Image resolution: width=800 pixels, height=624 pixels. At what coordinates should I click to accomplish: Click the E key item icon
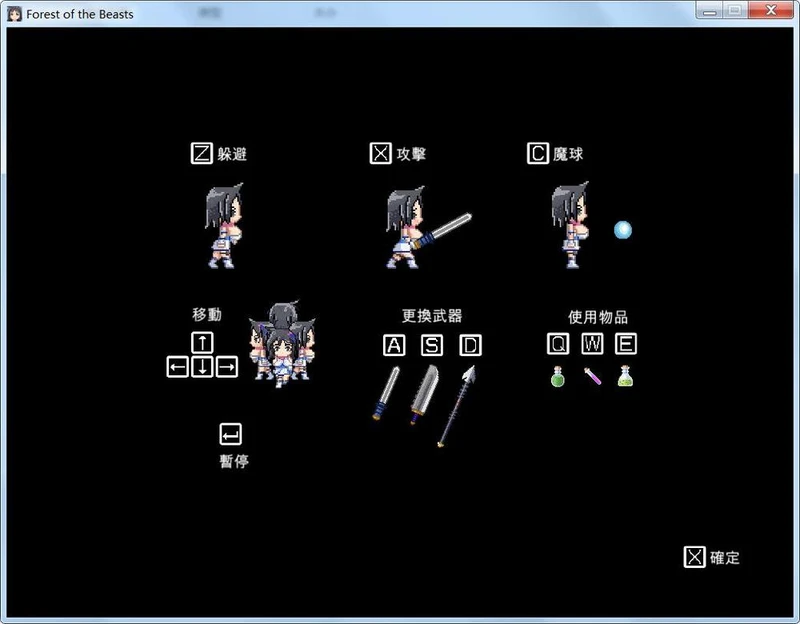click(626, 344)
